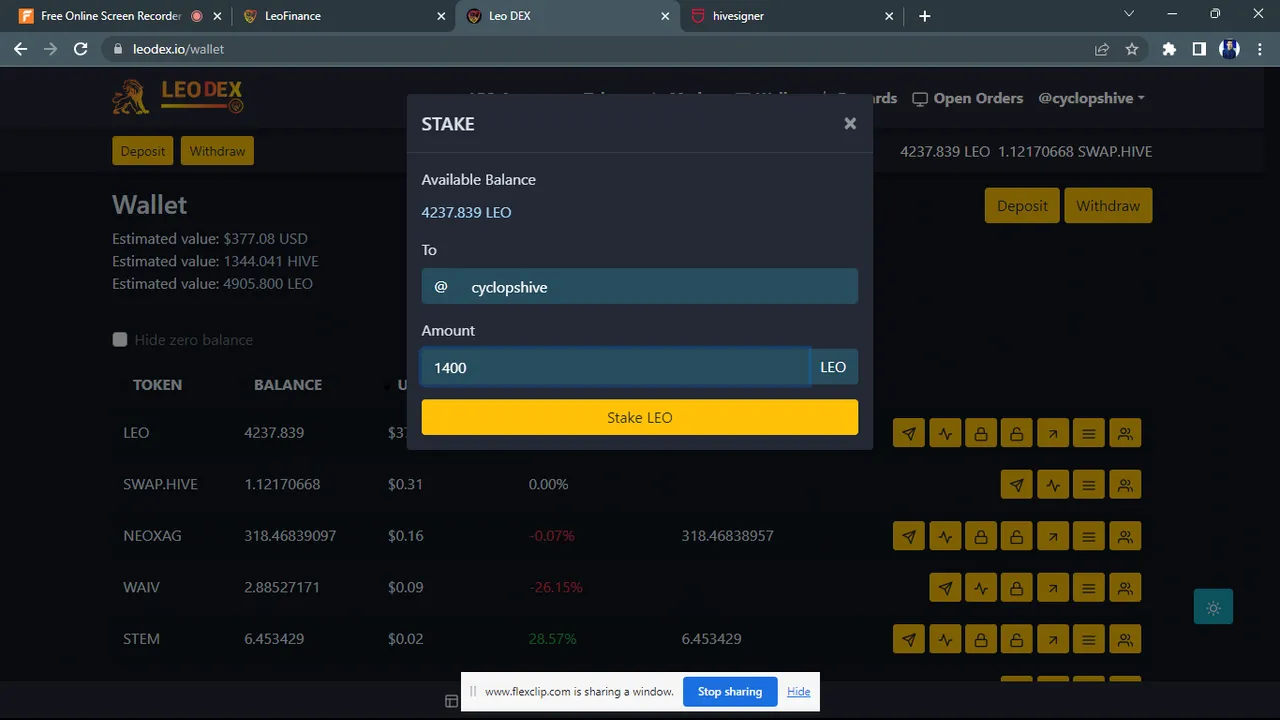Check Hide zero balance checkbox
Image resolution: width=1280 pixels, height=720 pixels.
tap(120, 339)
